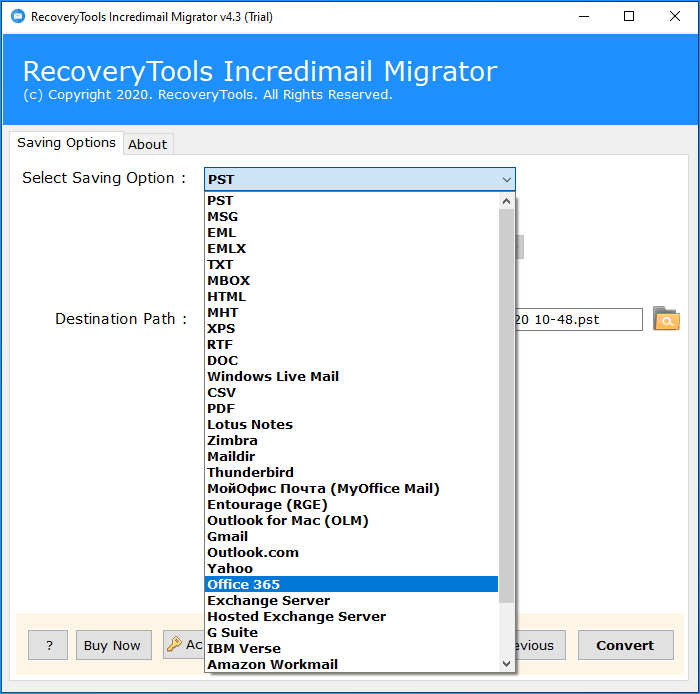Select Outlook.com from the list
The image size is (700, 694).
point(351,553)
